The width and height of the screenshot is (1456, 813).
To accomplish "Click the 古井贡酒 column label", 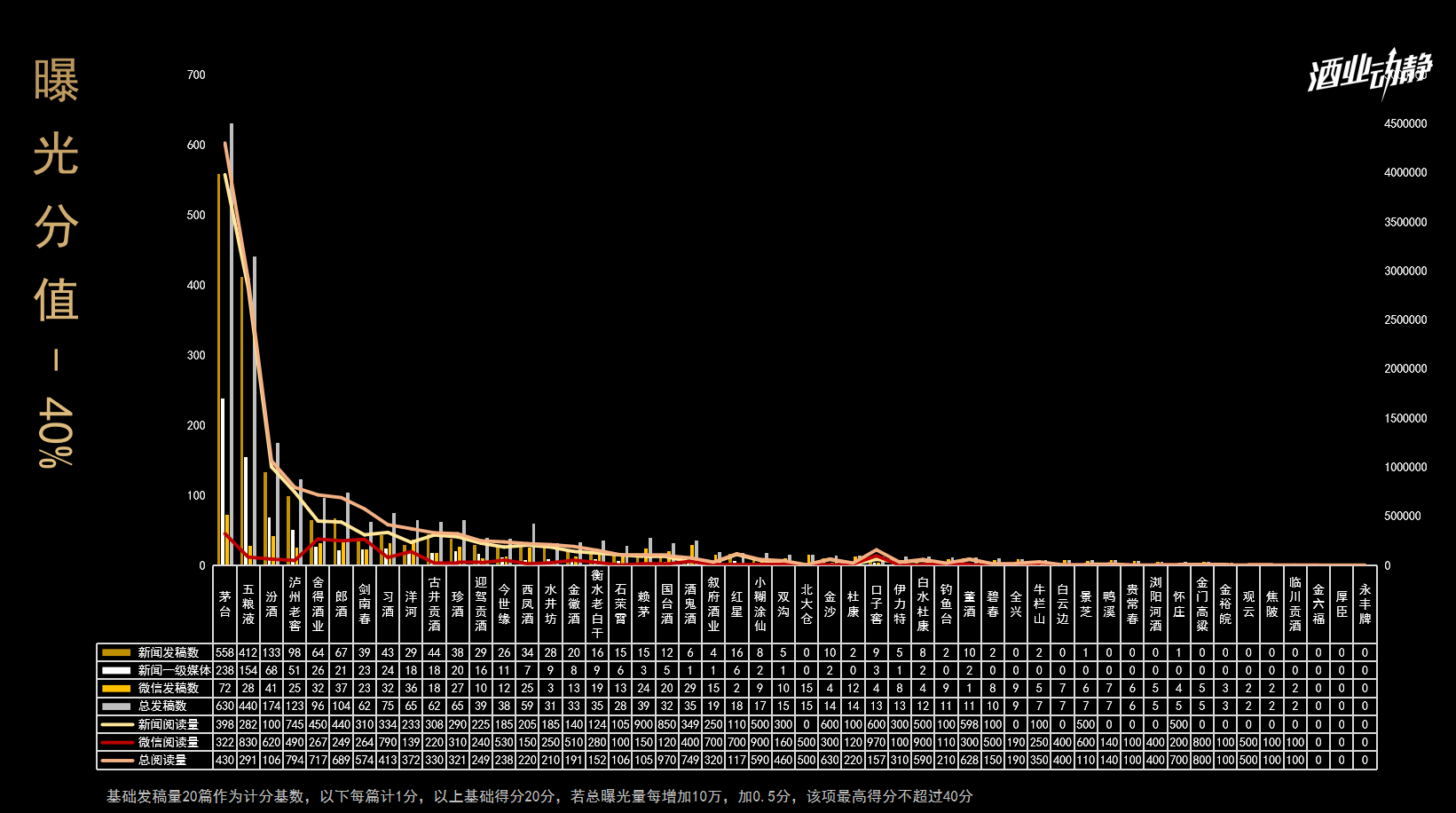I will click(434, 604).
